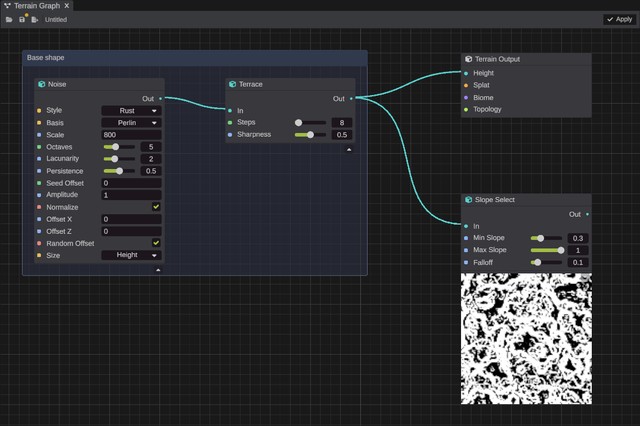Open the Style dropdown showing Rust
The image size is (640, 426).
point(131,111)
